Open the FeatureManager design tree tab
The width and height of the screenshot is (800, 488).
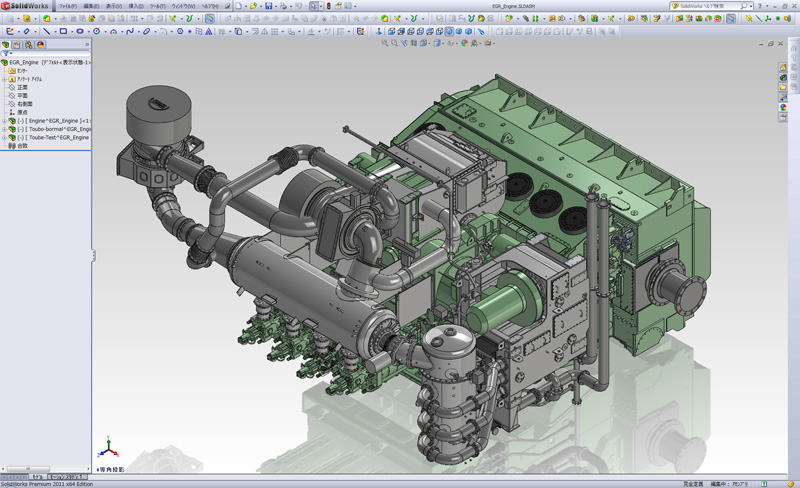(6, 45)
